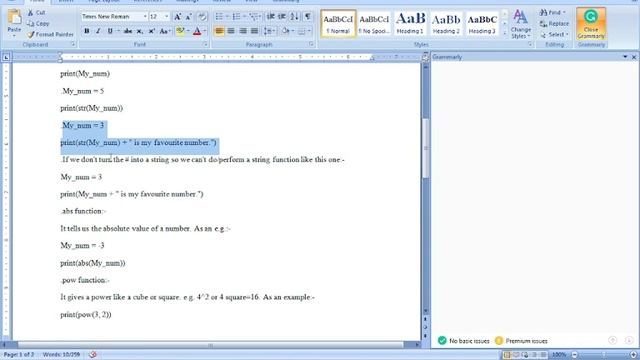Click the text highlight color button
Image resolution: width=640 pixels, height=360 pixels.
pos(180,31)
